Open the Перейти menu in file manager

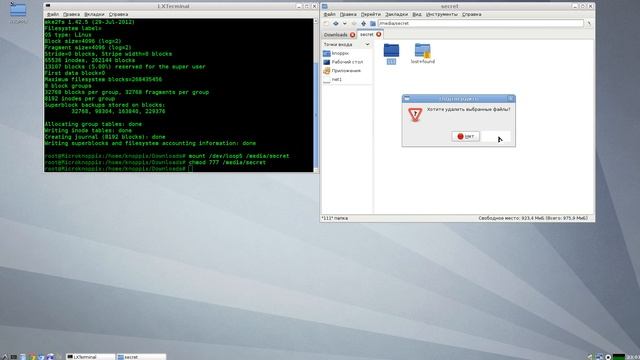[x=371, y=14]
